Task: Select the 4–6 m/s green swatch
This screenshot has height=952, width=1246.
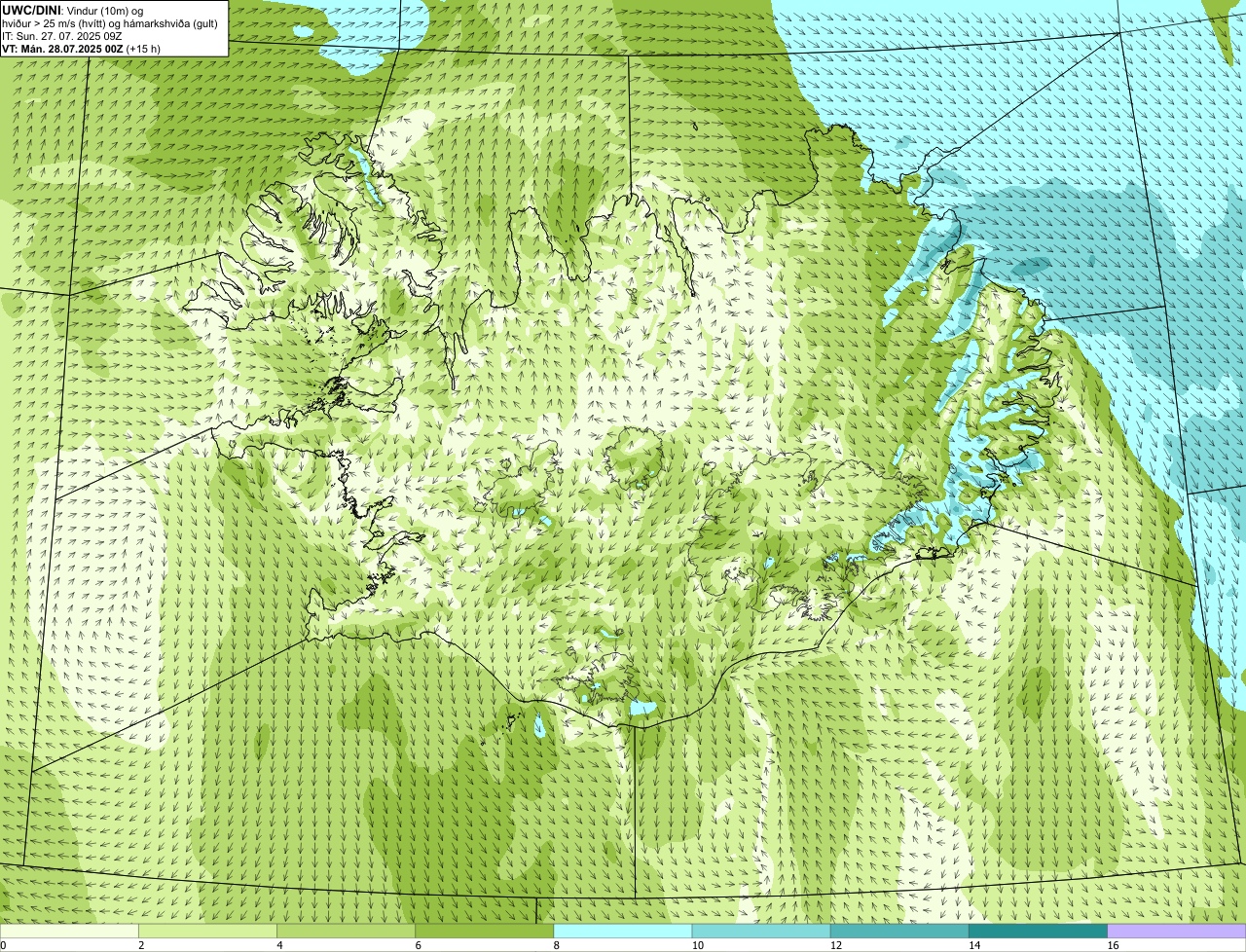Action: click(347, 931)
